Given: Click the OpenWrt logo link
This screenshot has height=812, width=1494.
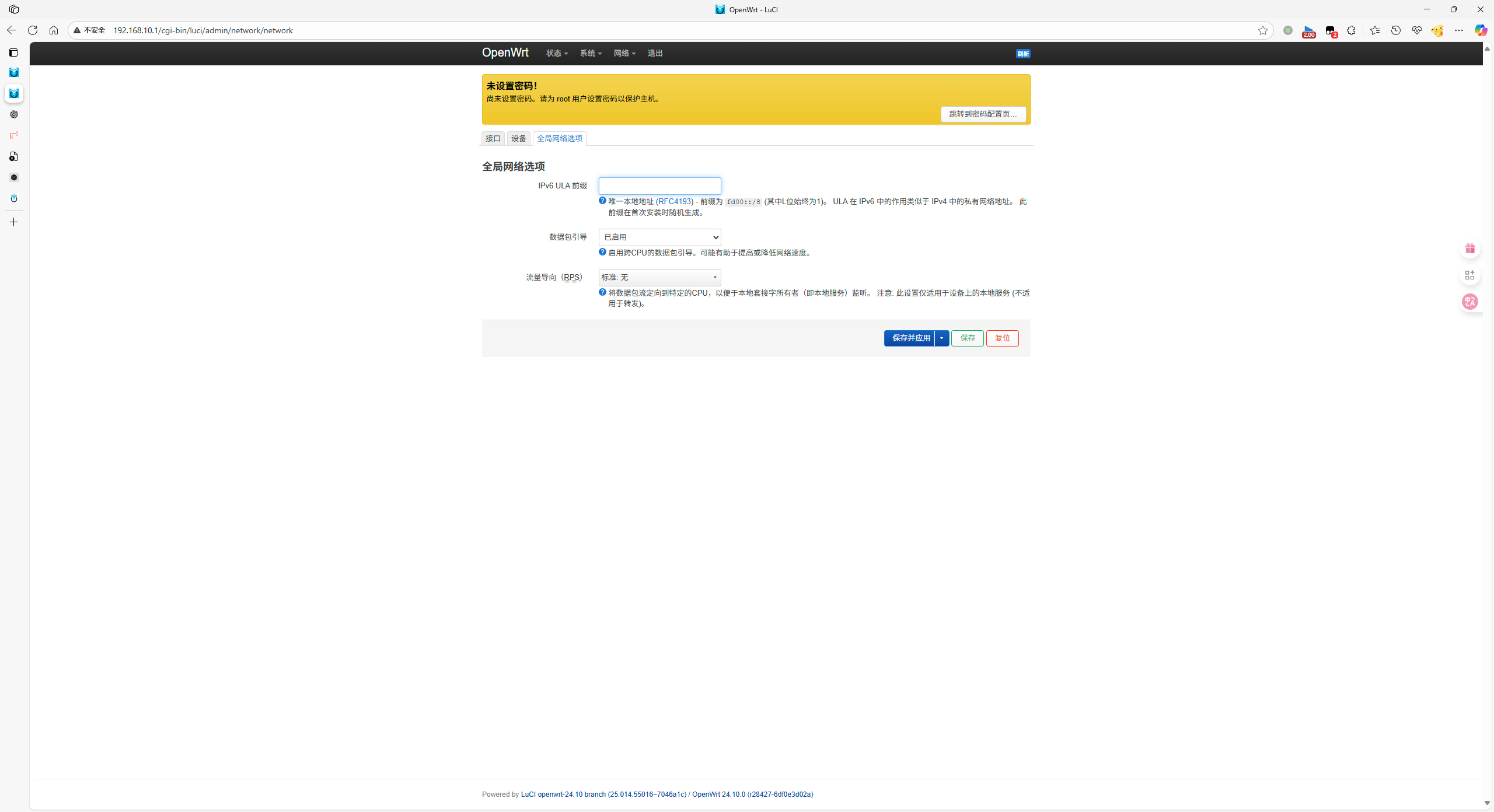Looking at the screenshot, I should click(x=505, y=52).
